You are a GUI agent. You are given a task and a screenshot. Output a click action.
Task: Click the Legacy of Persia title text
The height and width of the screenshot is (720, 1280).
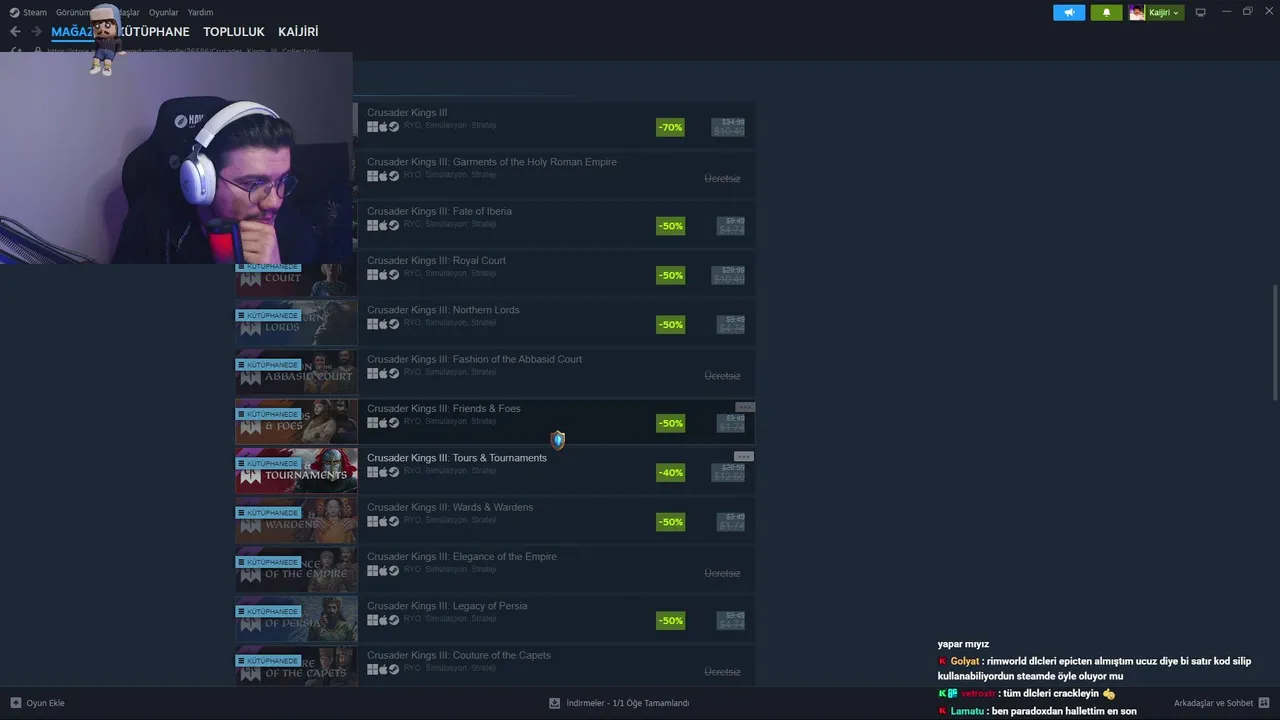click(447, 606)
